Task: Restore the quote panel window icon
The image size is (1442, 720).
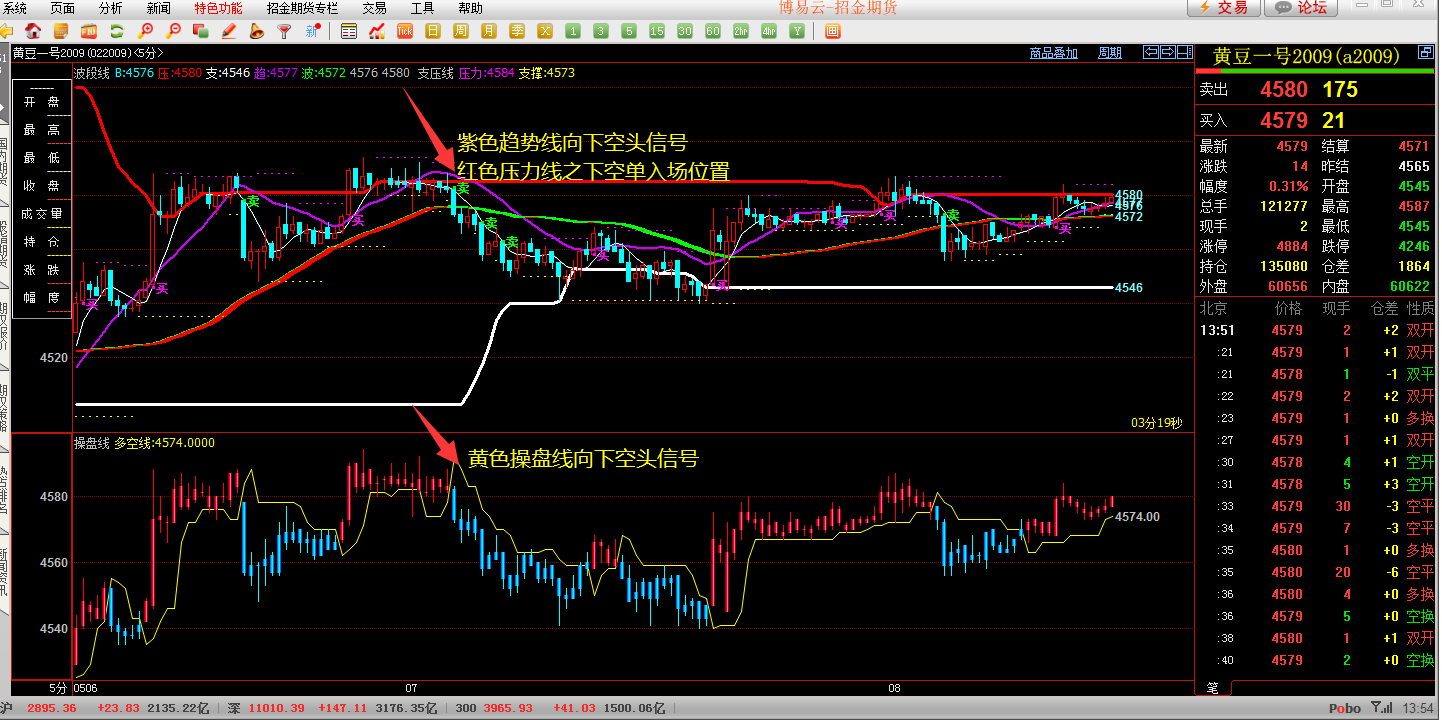Action: pos(1424,52)
